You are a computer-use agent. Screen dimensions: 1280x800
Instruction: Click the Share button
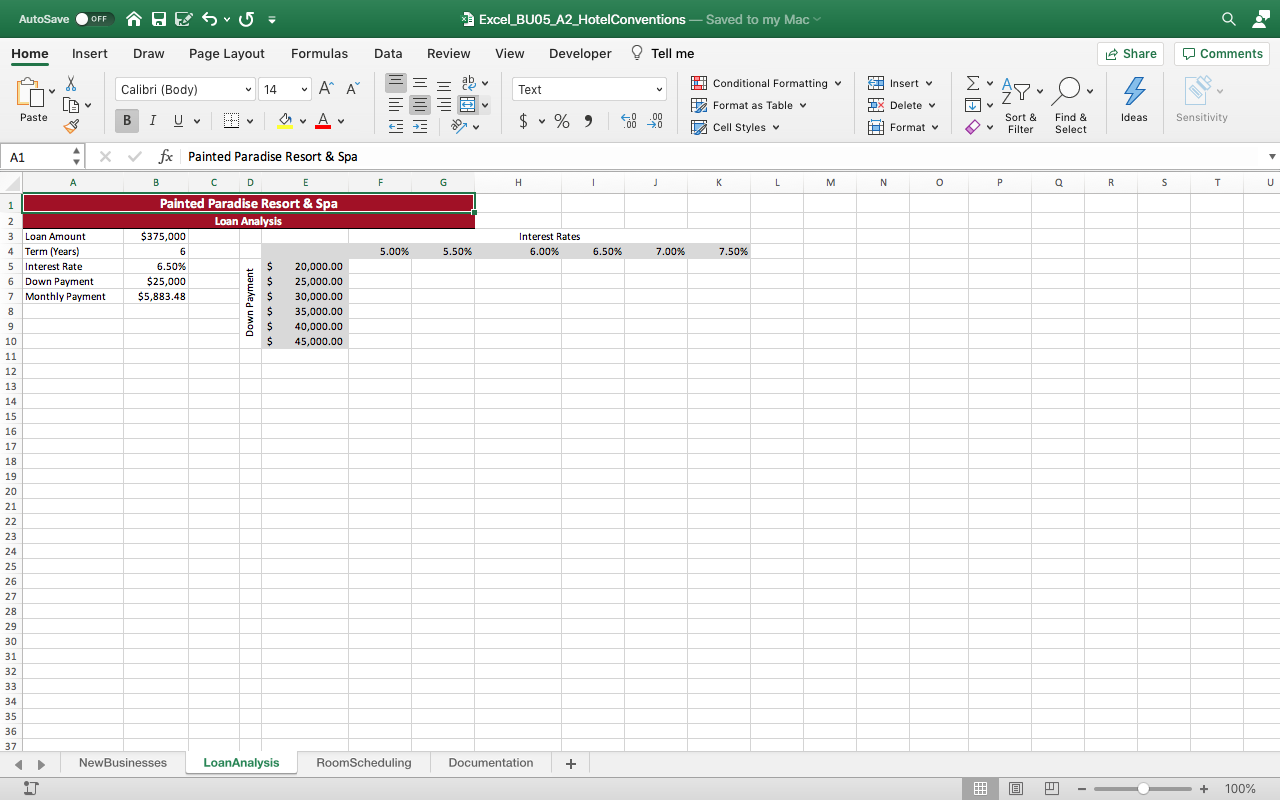click(x=1130, y=54)
